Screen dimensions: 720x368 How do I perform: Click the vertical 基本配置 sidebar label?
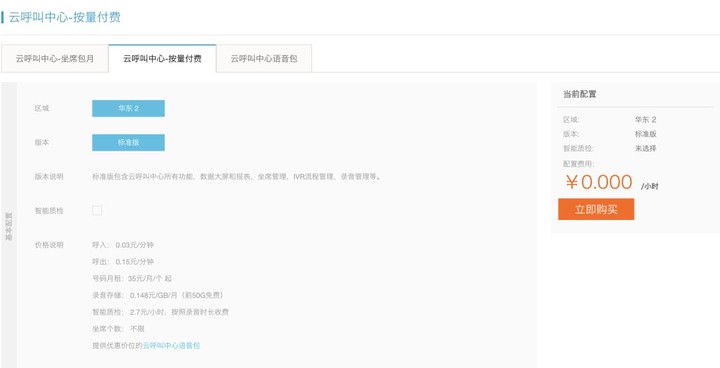[9, 226]
